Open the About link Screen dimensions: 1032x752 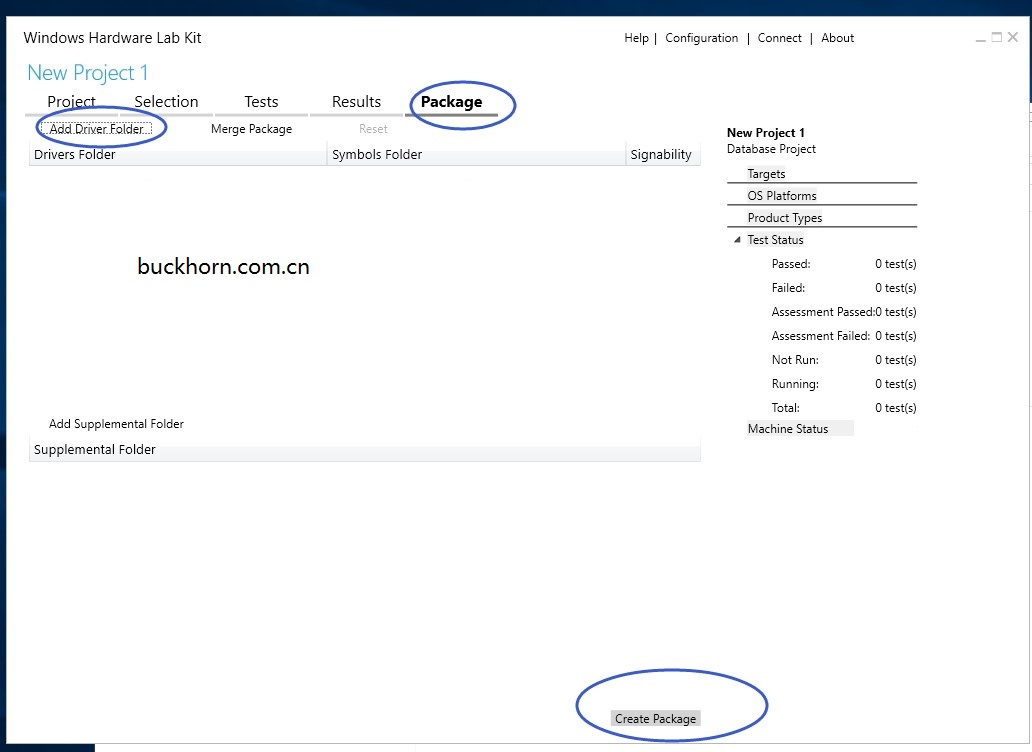(837, 38)
